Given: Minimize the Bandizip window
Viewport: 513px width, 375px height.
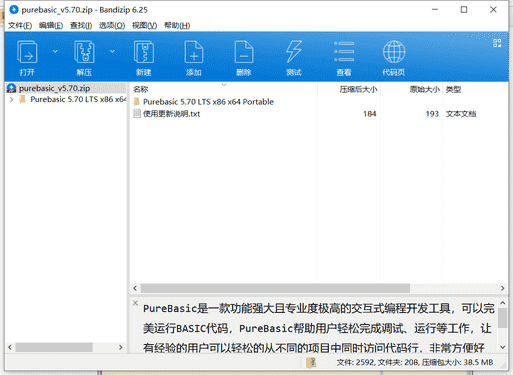Looking at the screenshot, I should click(x=435, y=10).
